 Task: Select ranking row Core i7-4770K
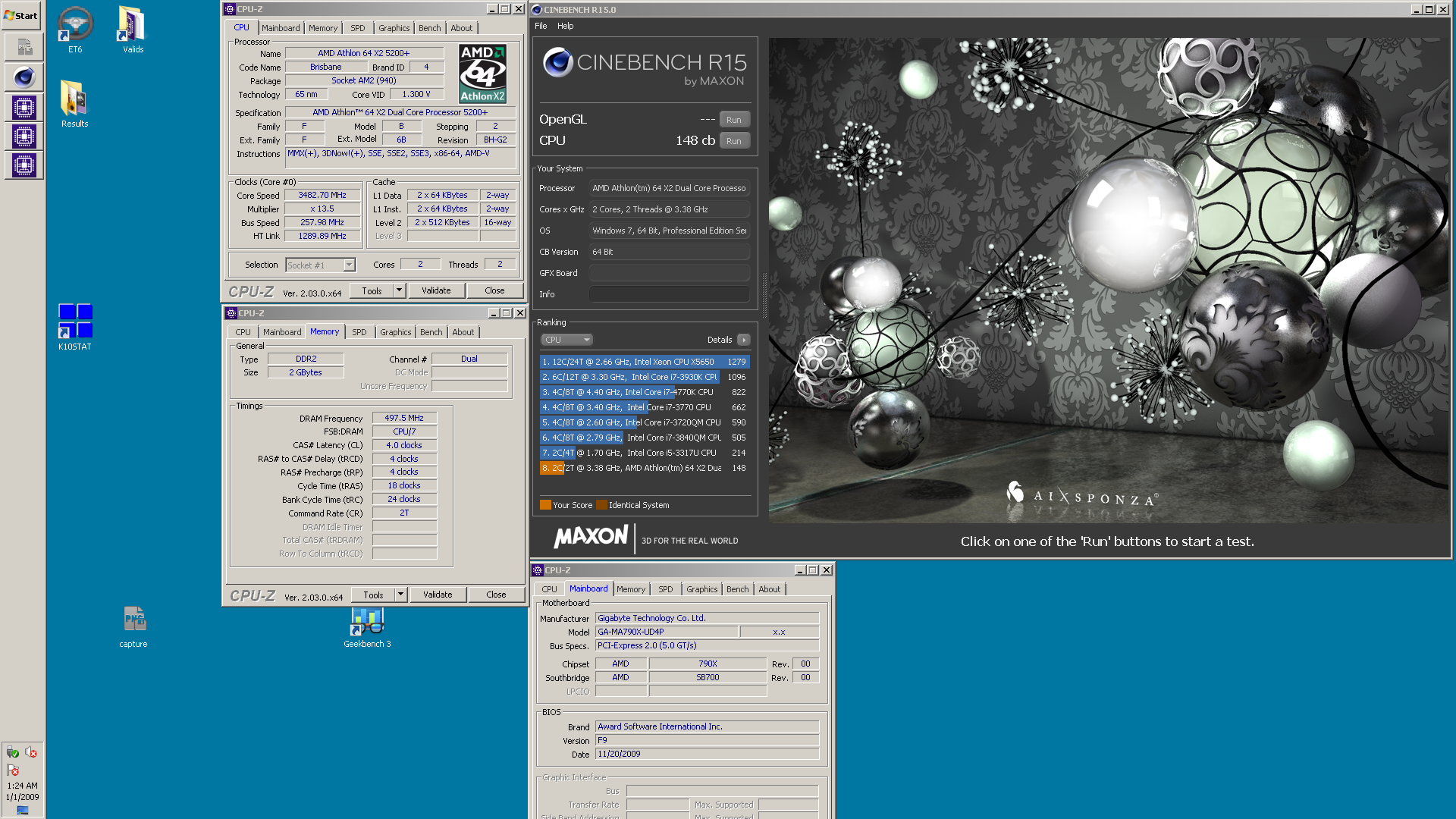tap(645, 392)
